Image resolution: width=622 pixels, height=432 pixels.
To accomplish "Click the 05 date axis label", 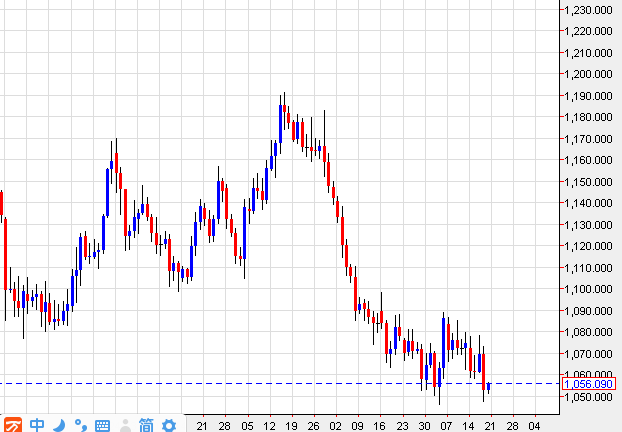I will click(247, 426).
